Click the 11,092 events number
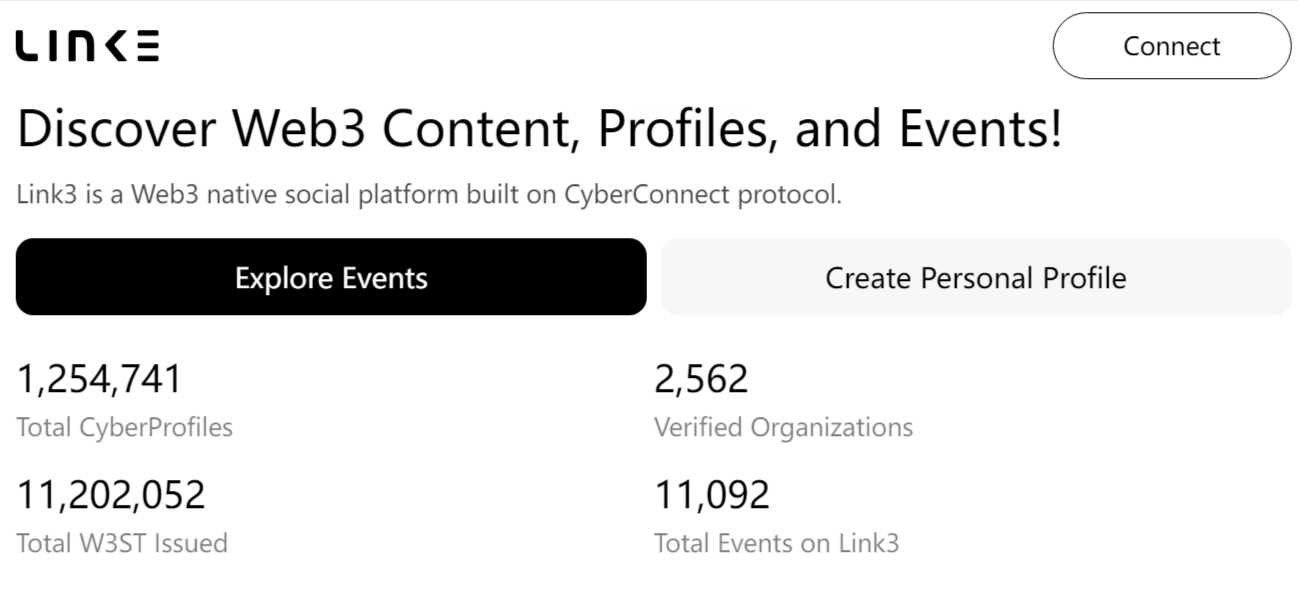This screenshot has width=1298, height=589. point(712,495)
